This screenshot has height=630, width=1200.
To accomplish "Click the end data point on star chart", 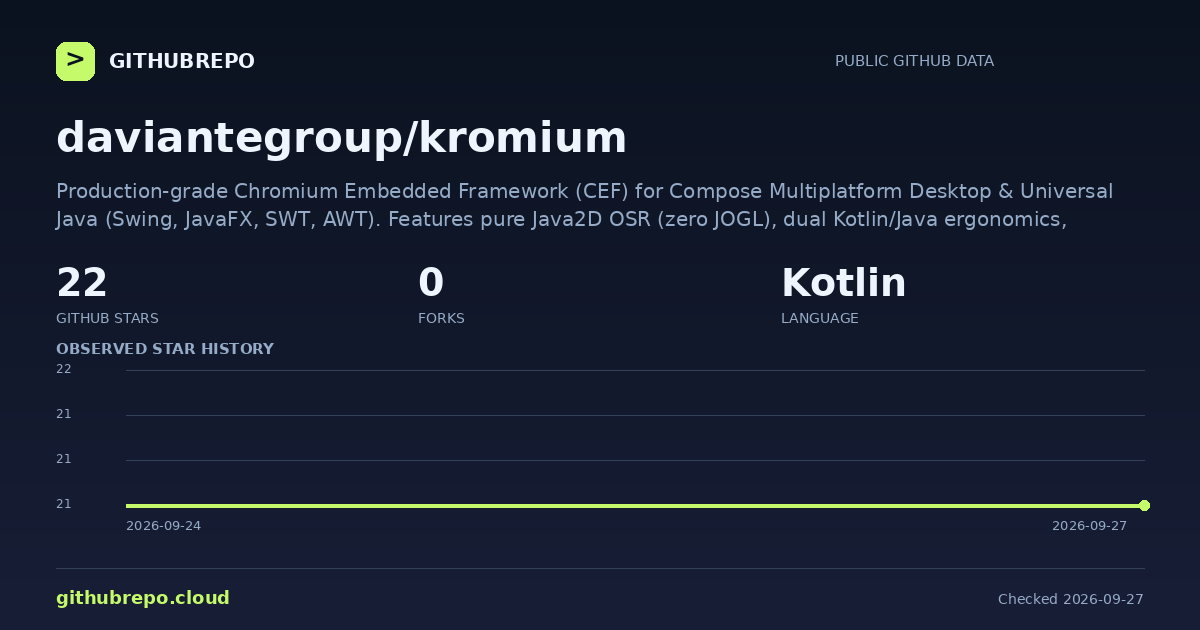I will coord(1144,505).
